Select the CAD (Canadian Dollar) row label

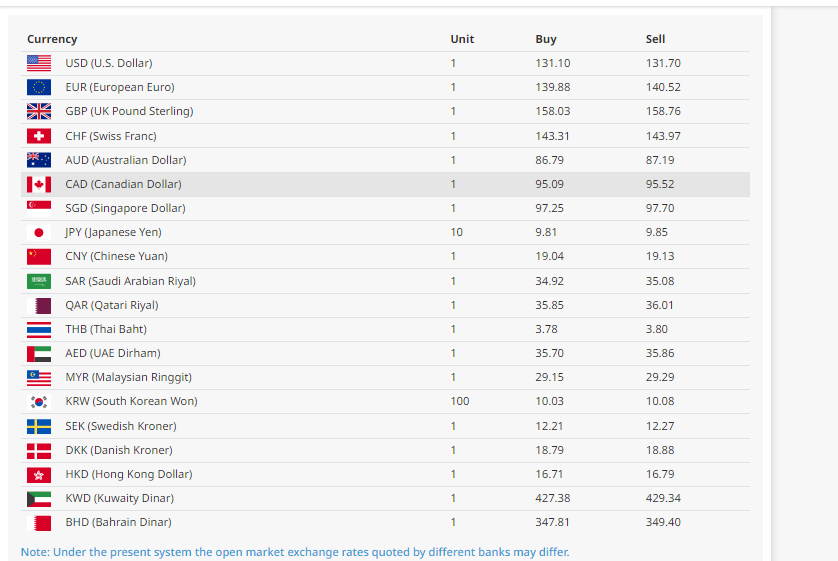[x=123, y=184]
